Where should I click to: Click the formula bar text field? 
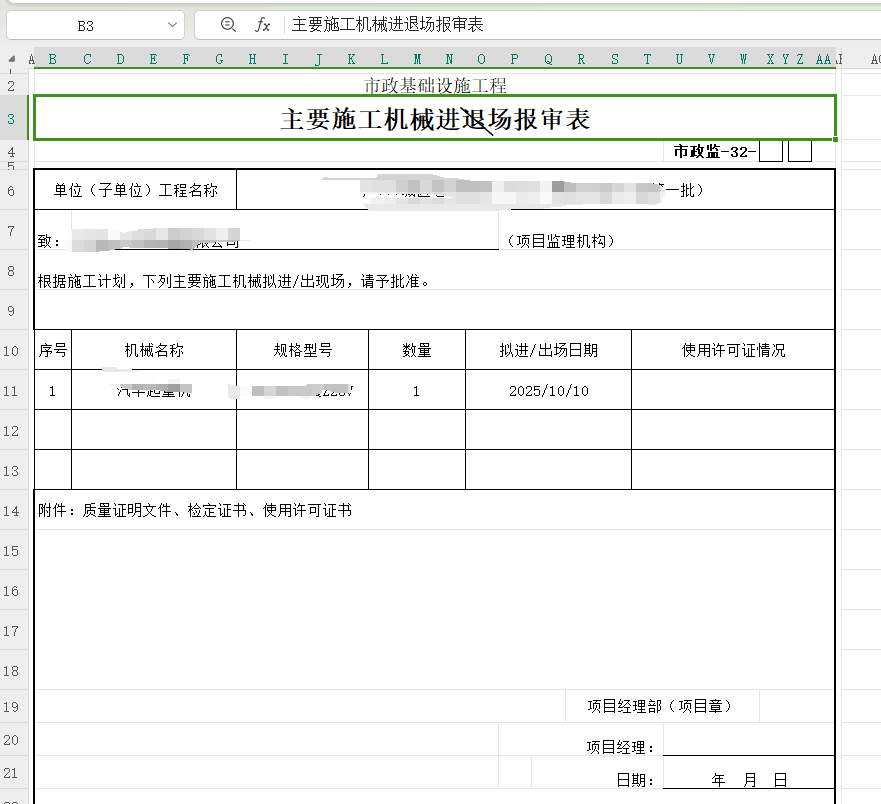coord(580,25)
